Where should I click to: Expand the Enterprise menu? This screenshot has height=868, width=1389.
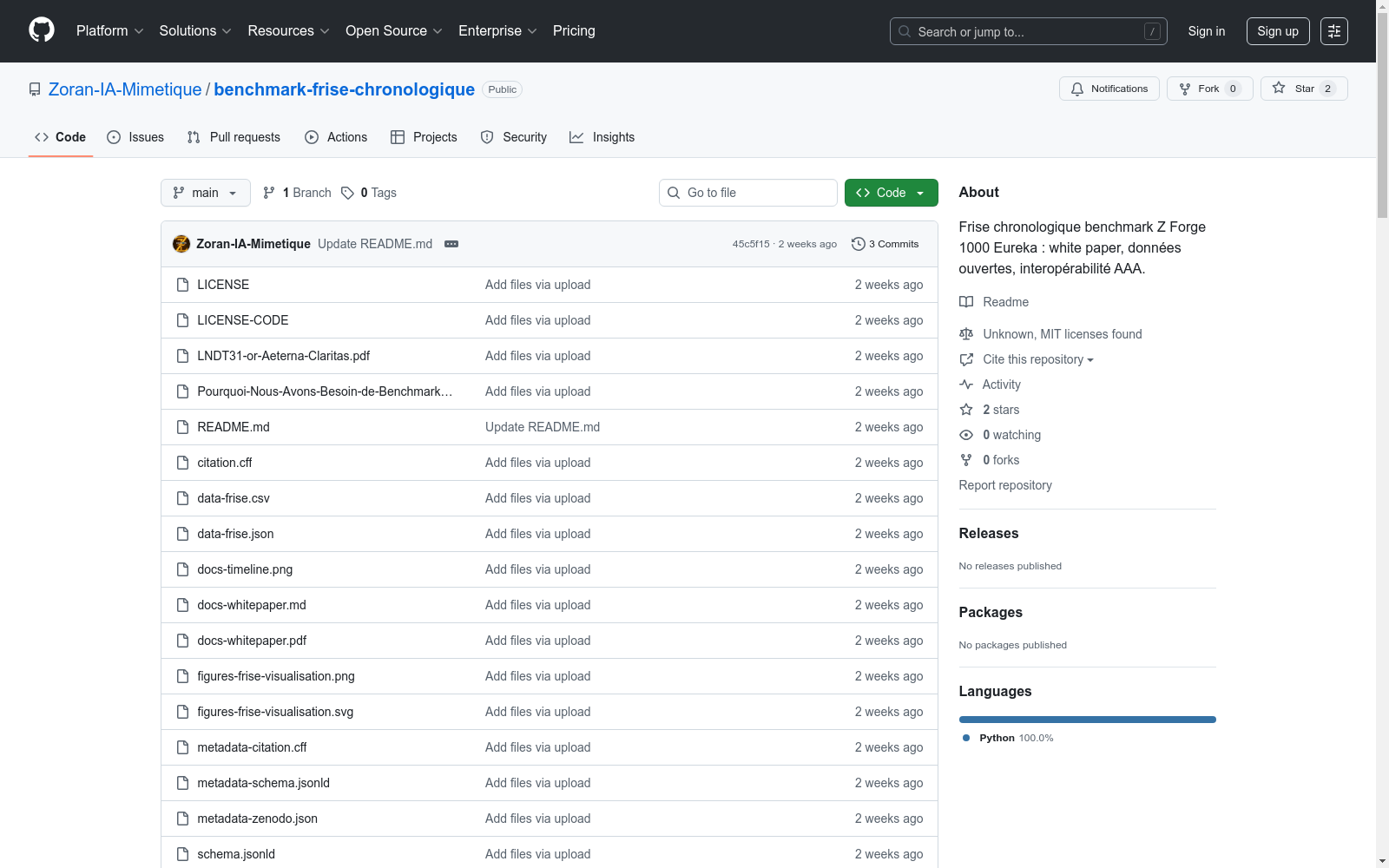click(x=497, y=31)
